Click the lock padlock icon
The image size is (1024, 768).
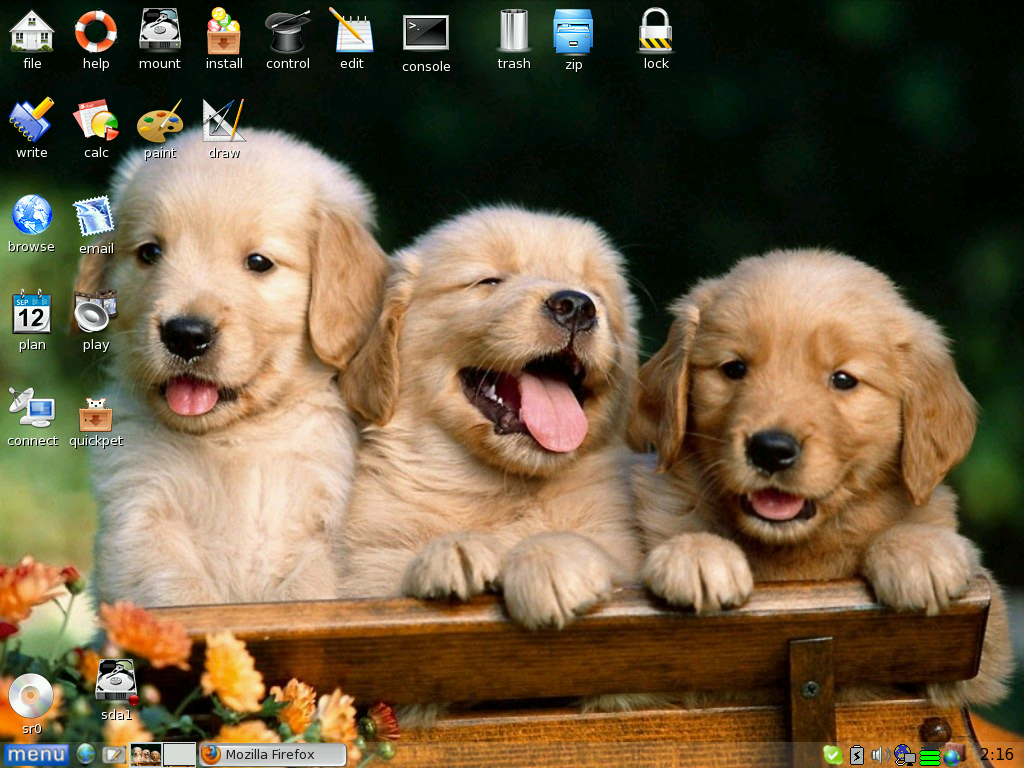click(656, 29)
